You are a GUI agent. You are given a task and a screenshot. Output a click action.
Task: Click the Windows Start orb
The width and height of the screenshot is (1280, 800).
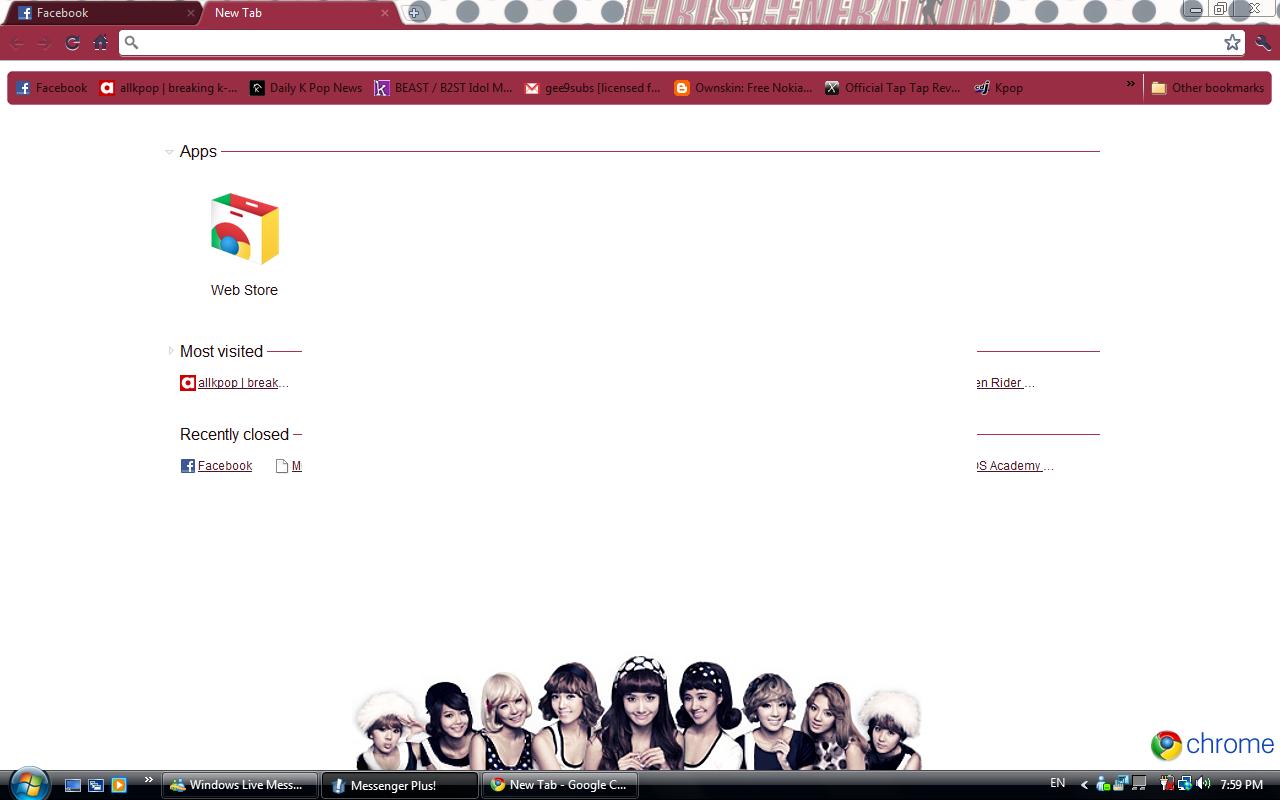[x=27, y=784]
